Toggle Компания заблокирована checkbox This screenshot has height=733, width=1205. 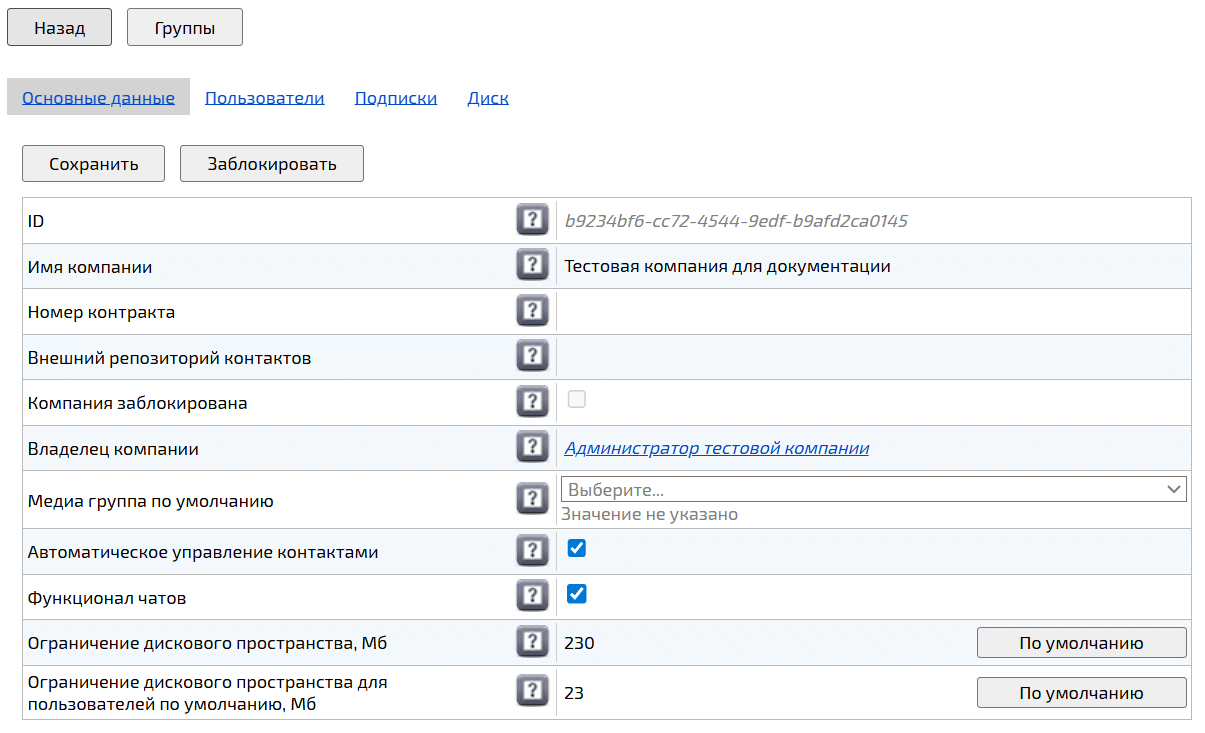pyautogui.click(x=577, y=400)
